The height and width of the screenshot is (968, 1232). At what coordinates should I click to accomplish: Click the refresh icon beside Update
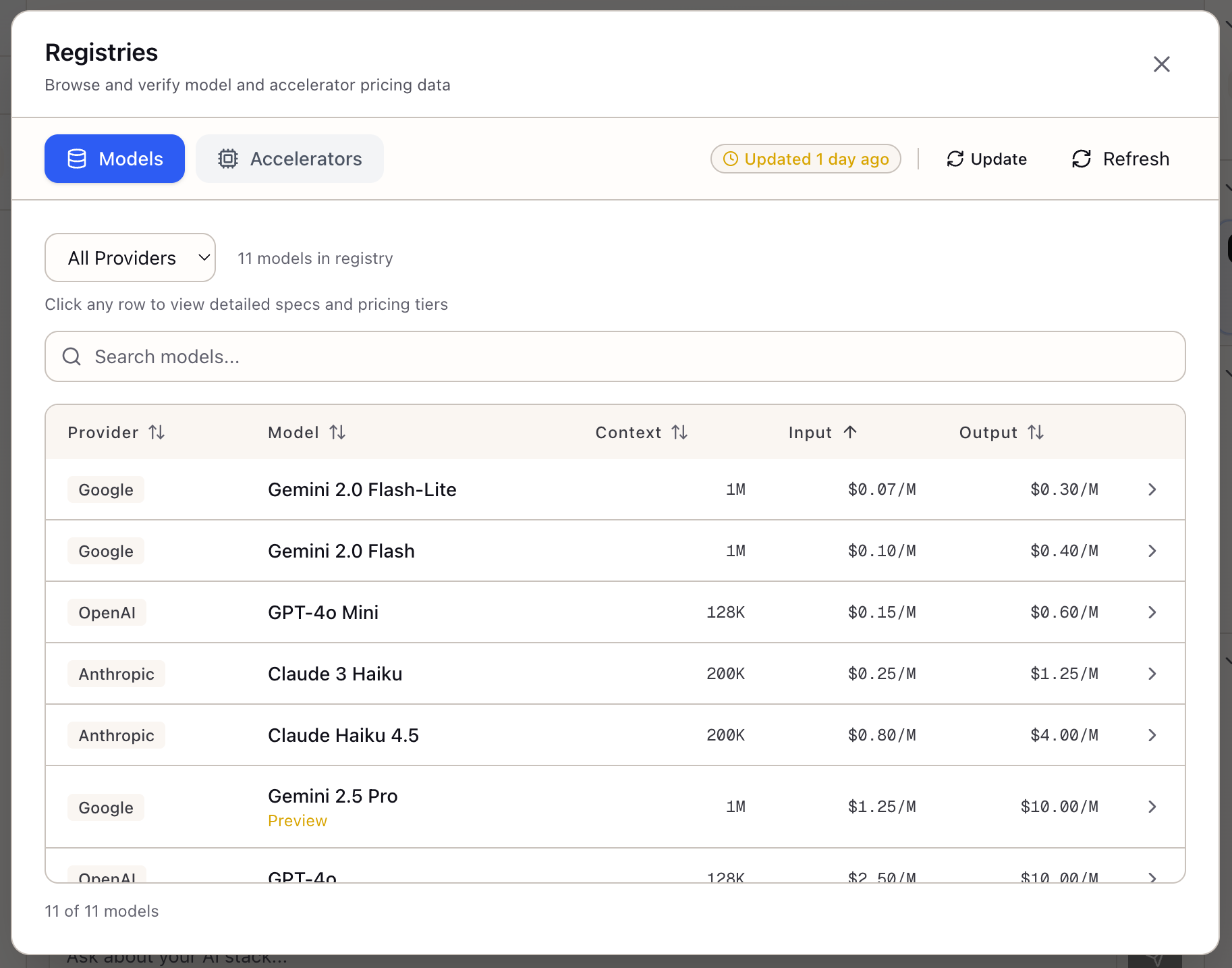954,159
